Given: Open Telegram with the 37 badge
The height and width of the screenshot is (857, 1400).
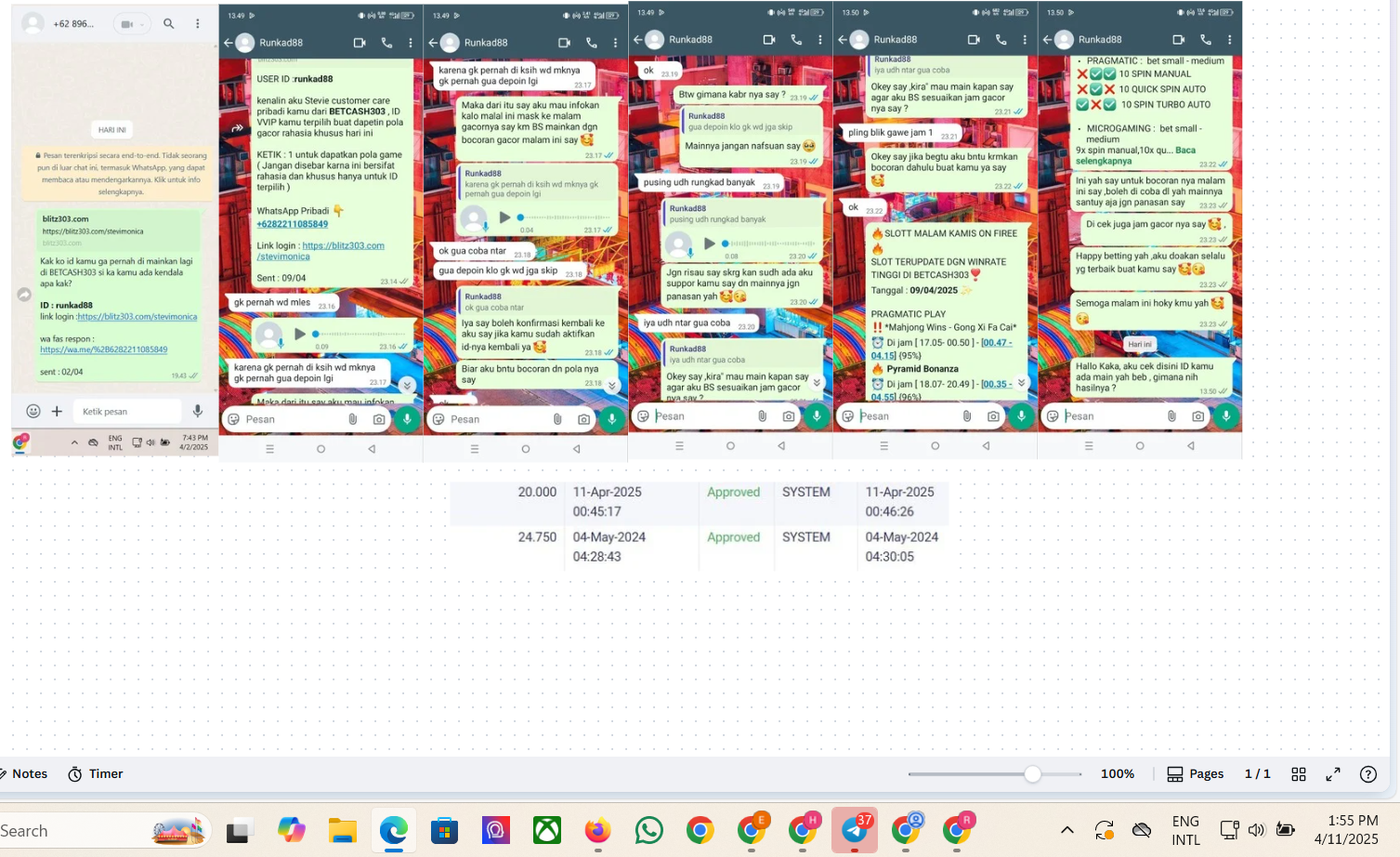Looking at the screenshot, I should 855,830.
